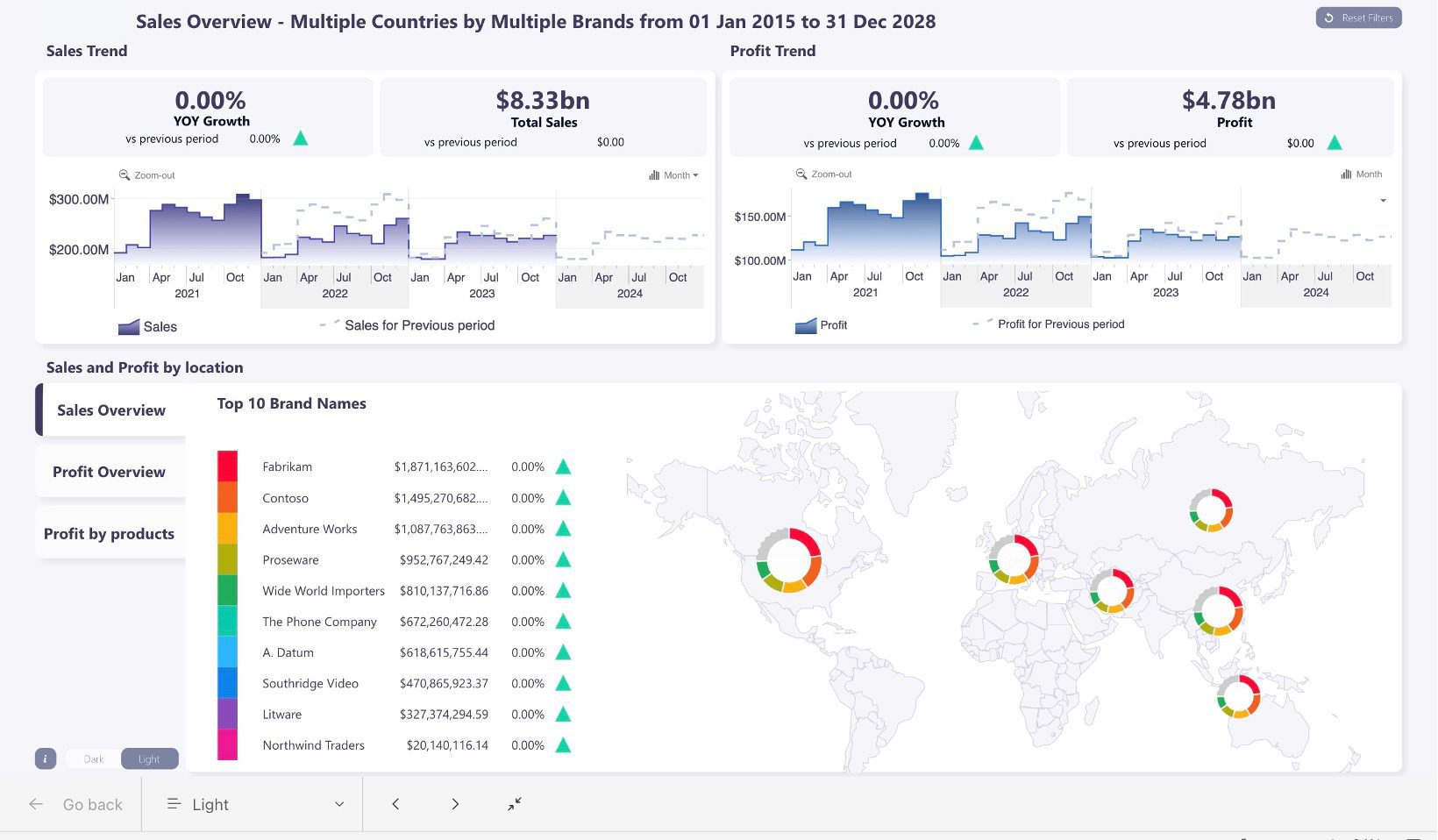The width and height of the screenshot is (1438, 840).
Task: Click Europe donut chart on map
Action: [x=1014, y=559]
